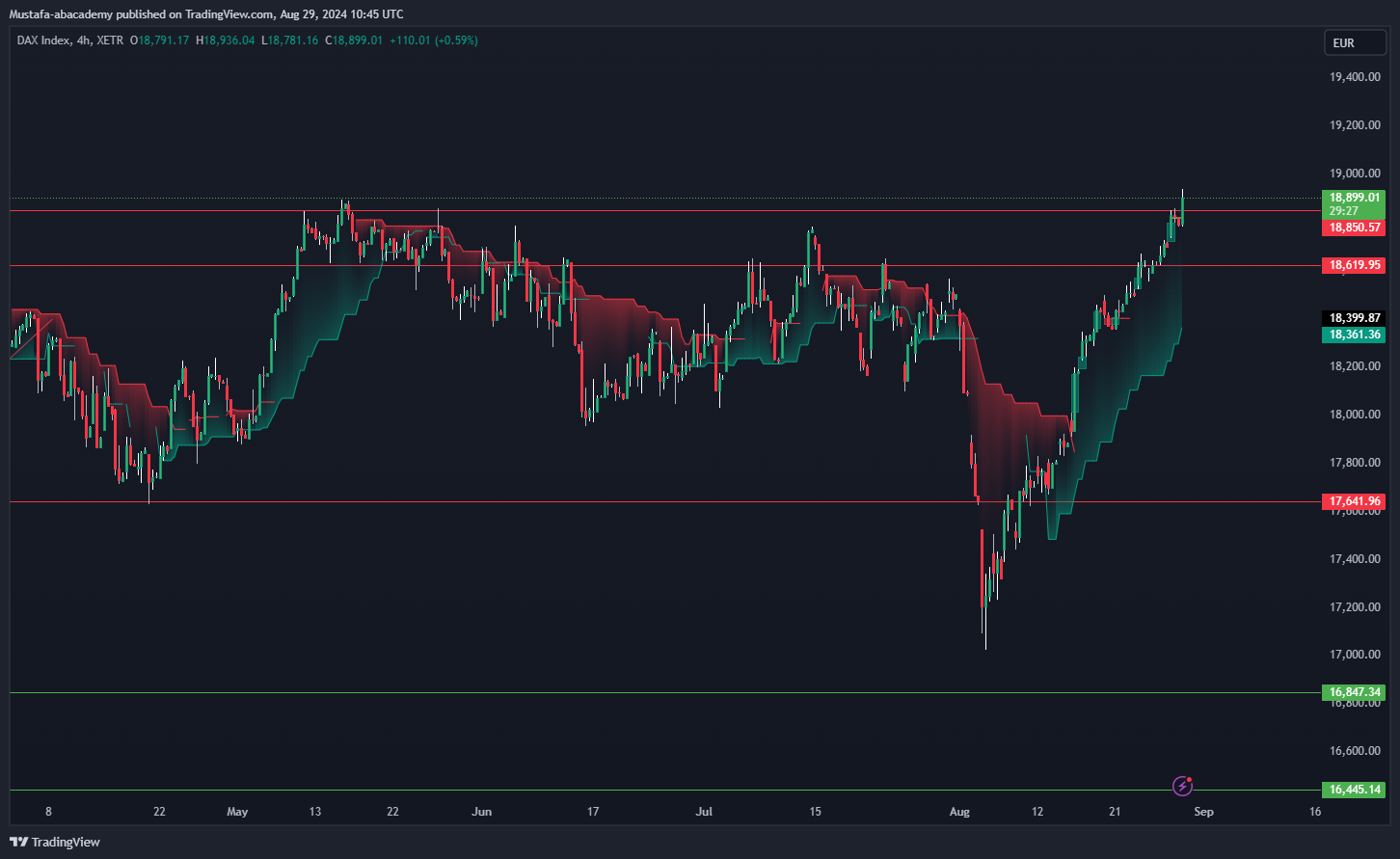The height and width of the screenshot is (859, 1400).
Task: Click the 17,000.00 price axis tick
Action: 1356,656
